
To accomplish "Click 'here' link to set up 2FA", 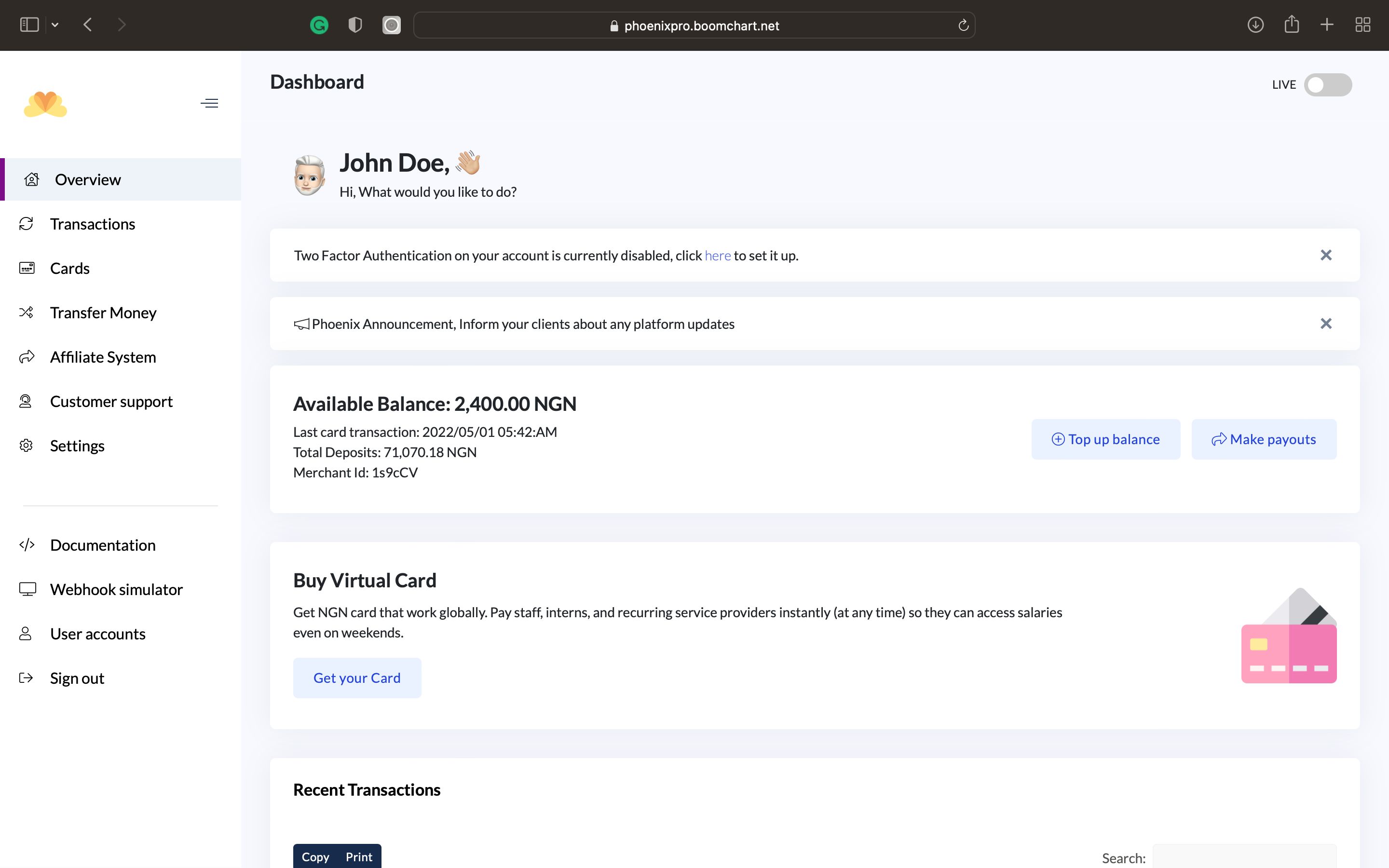I will [x=718, y=256].
